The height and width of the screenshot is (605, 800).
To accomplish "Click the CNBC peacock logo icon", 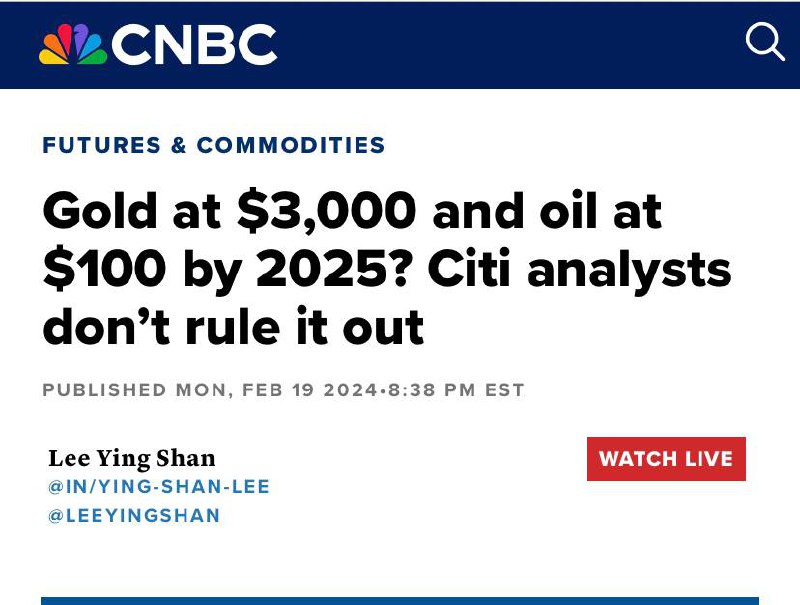I will tap(73, 44).
